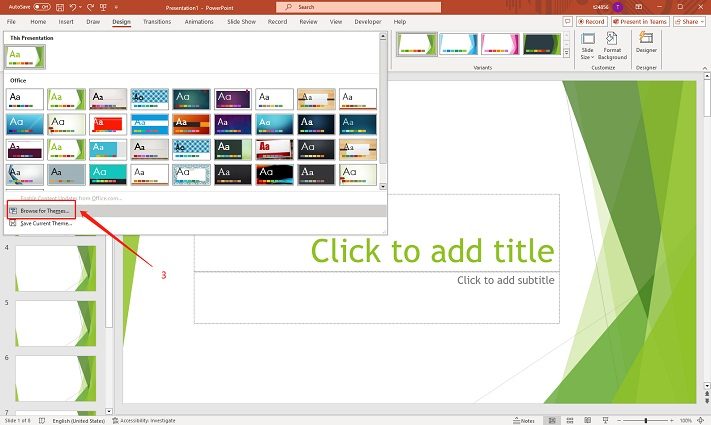Image resolution: width=711 pixels, height=425 pixels.
Task: Click the zoom slider handle
Action: click(x=646, y=420)
